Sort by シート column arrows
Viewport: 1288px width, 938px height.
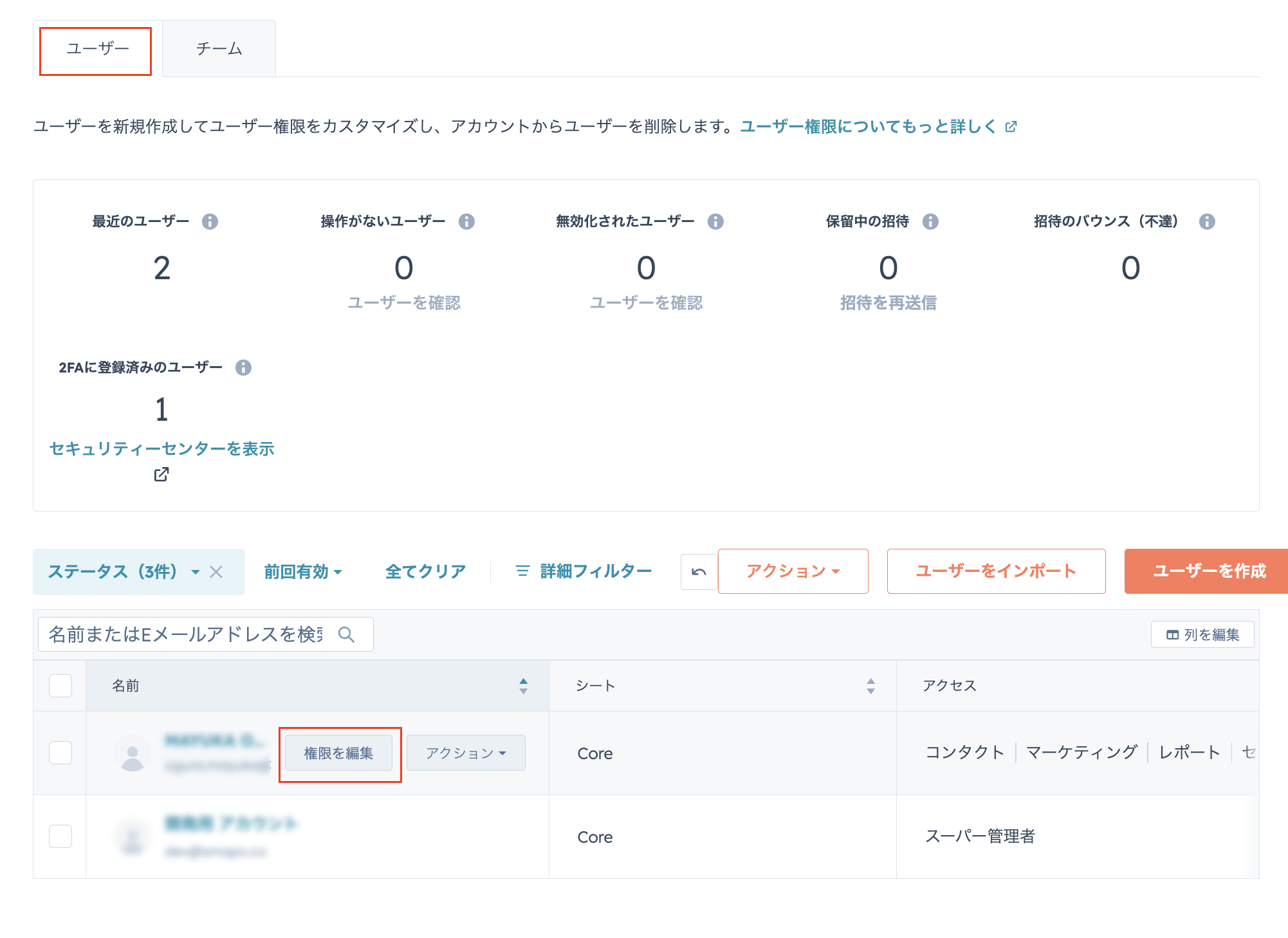[870, 686]
